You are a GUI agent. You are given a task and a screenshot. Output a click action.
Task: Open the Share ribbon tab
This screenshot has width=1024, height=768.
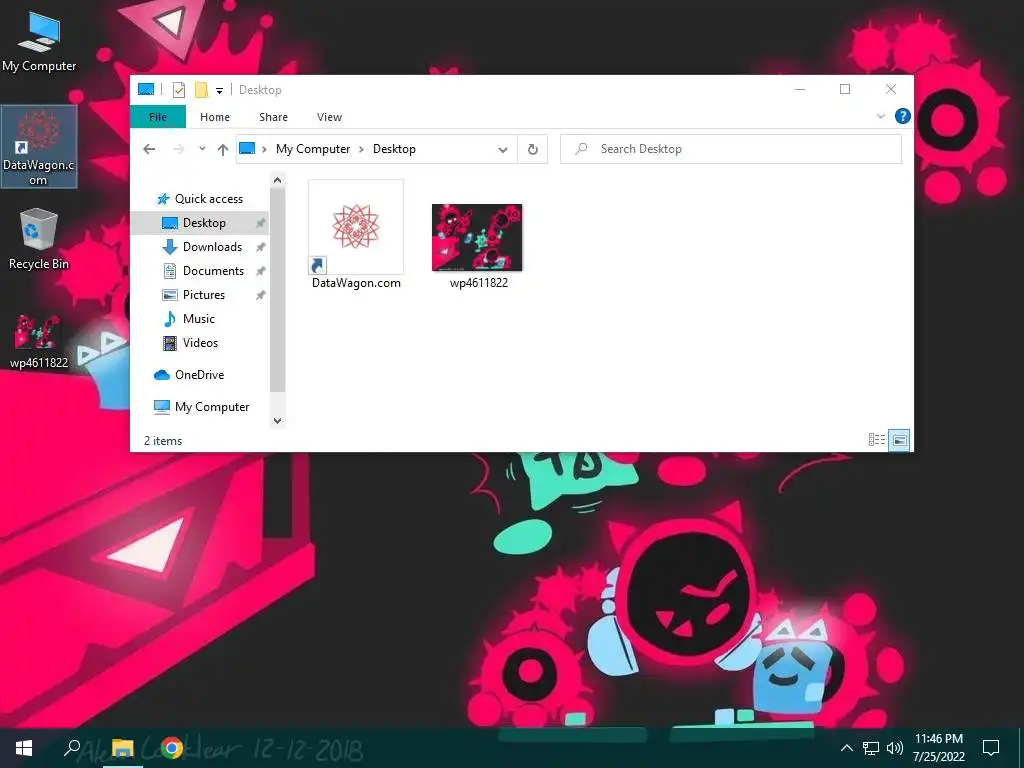tap(273, 117)
